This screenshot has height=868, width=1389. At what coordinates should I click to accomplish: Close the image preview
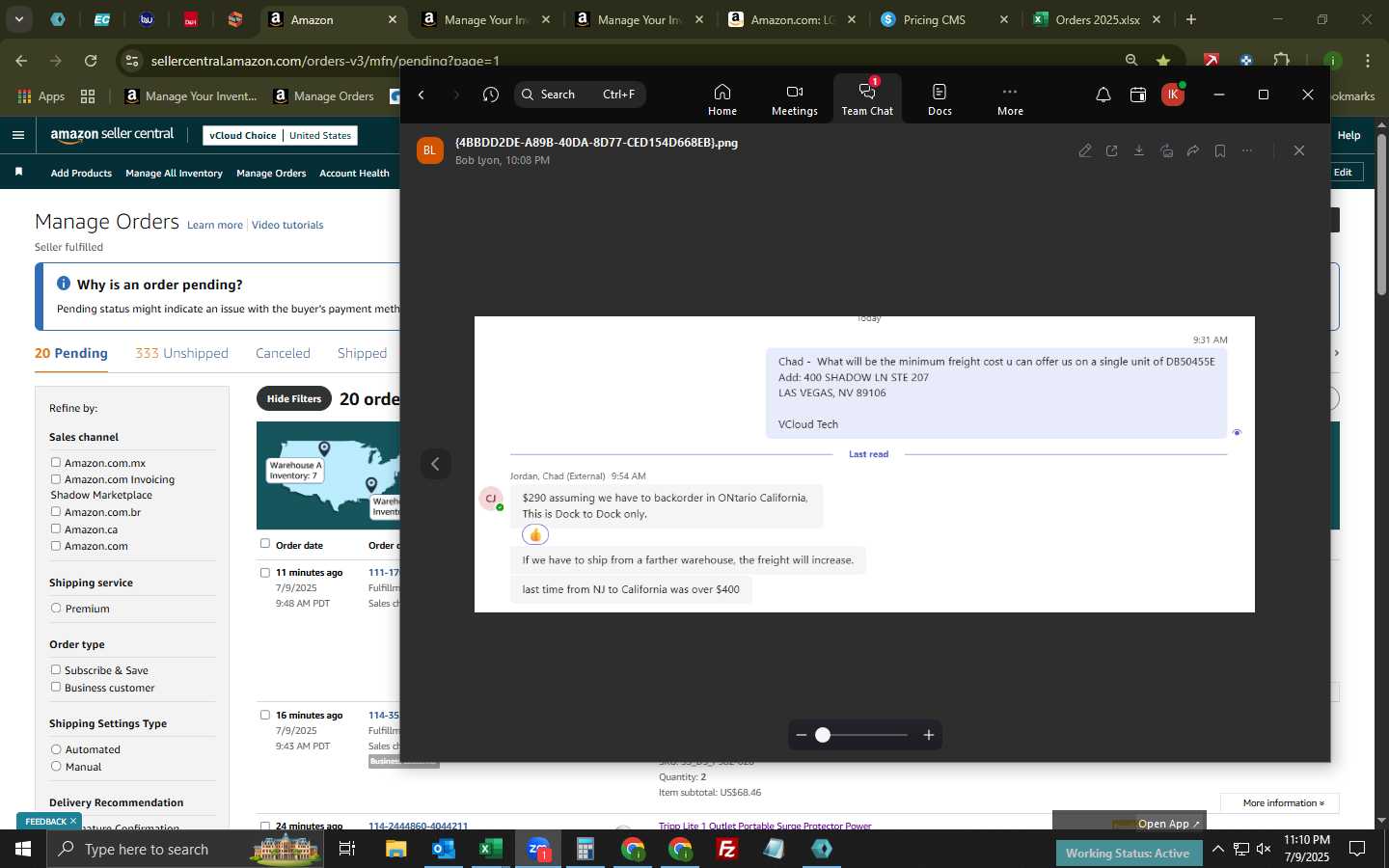pyautogui.click(x=1299, y=150)
